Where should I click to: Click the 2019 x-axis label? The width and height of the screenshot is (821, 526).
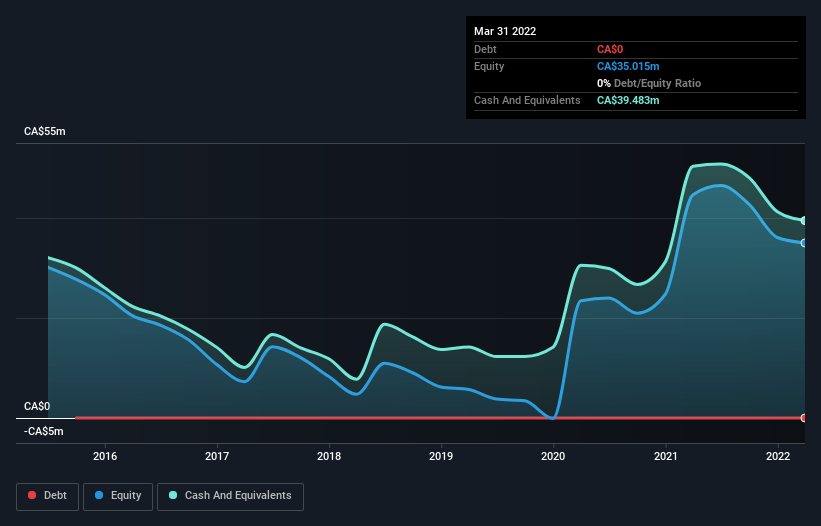[441, 456]
